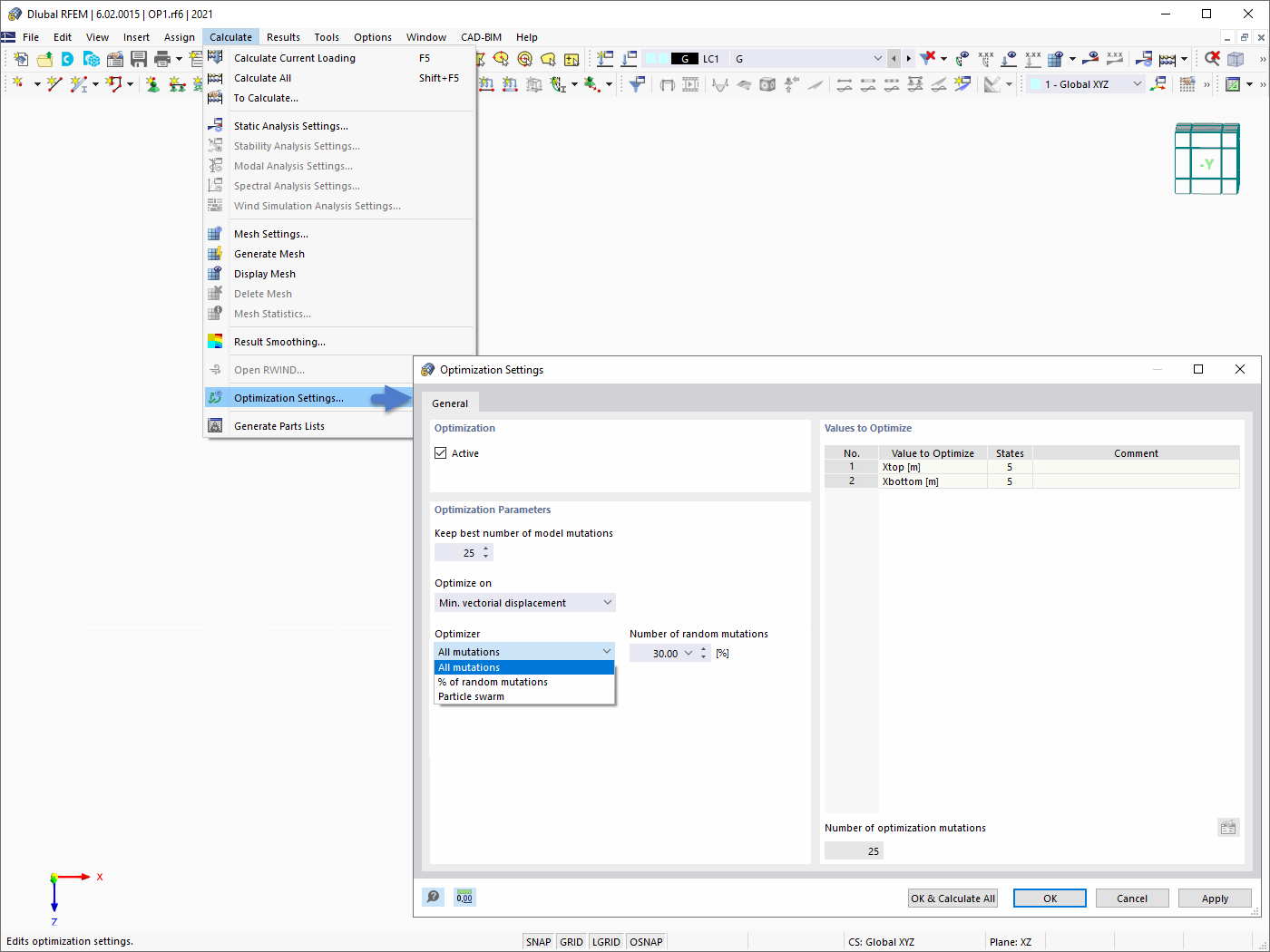Viewport: 1270px width, 952px height.
Task: Toggle SNAP in the status bar
Action: point(538,942)
